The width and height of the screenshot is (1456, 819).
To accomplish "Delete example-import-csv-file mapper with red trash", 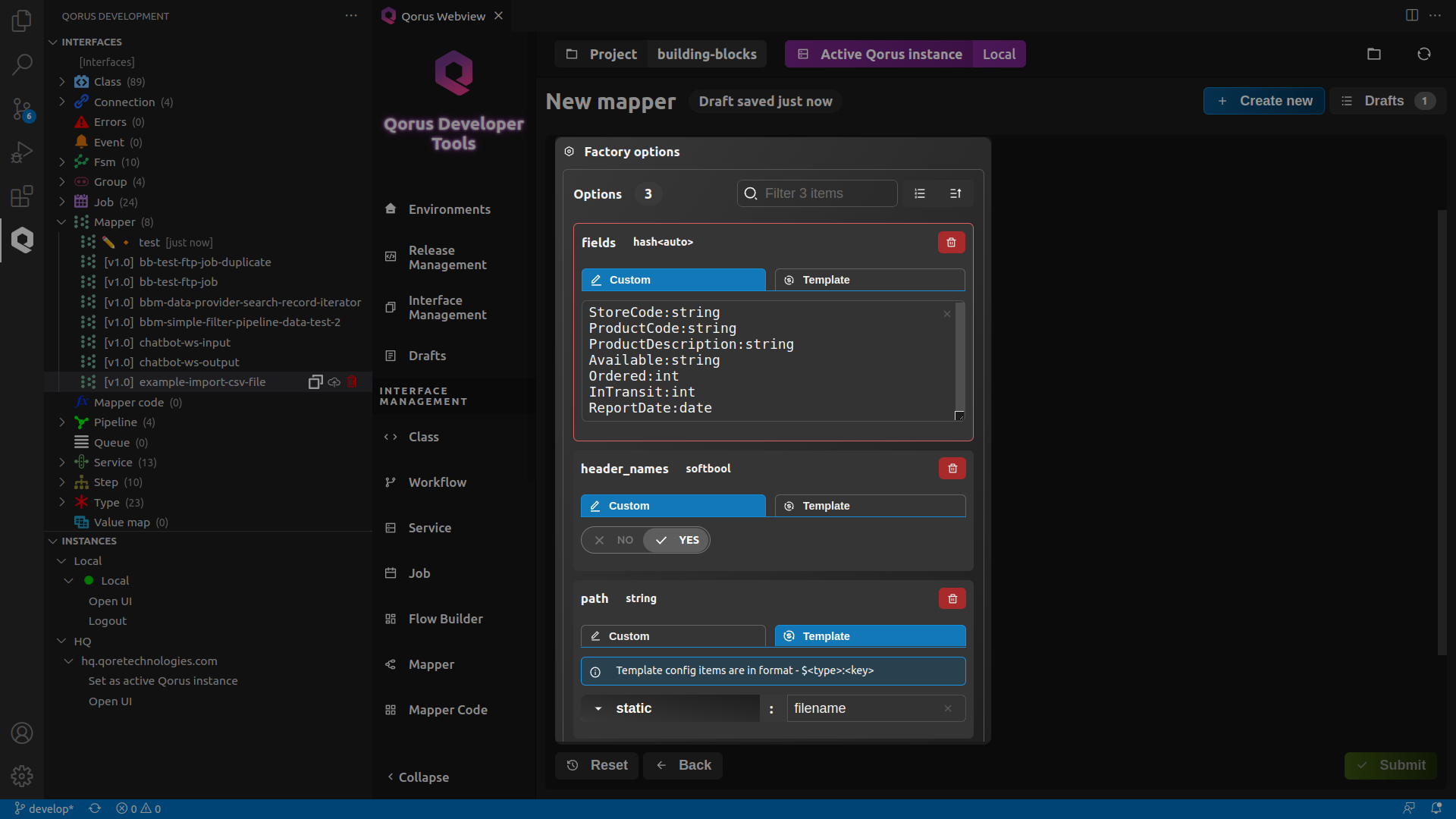I will (352, 382).
